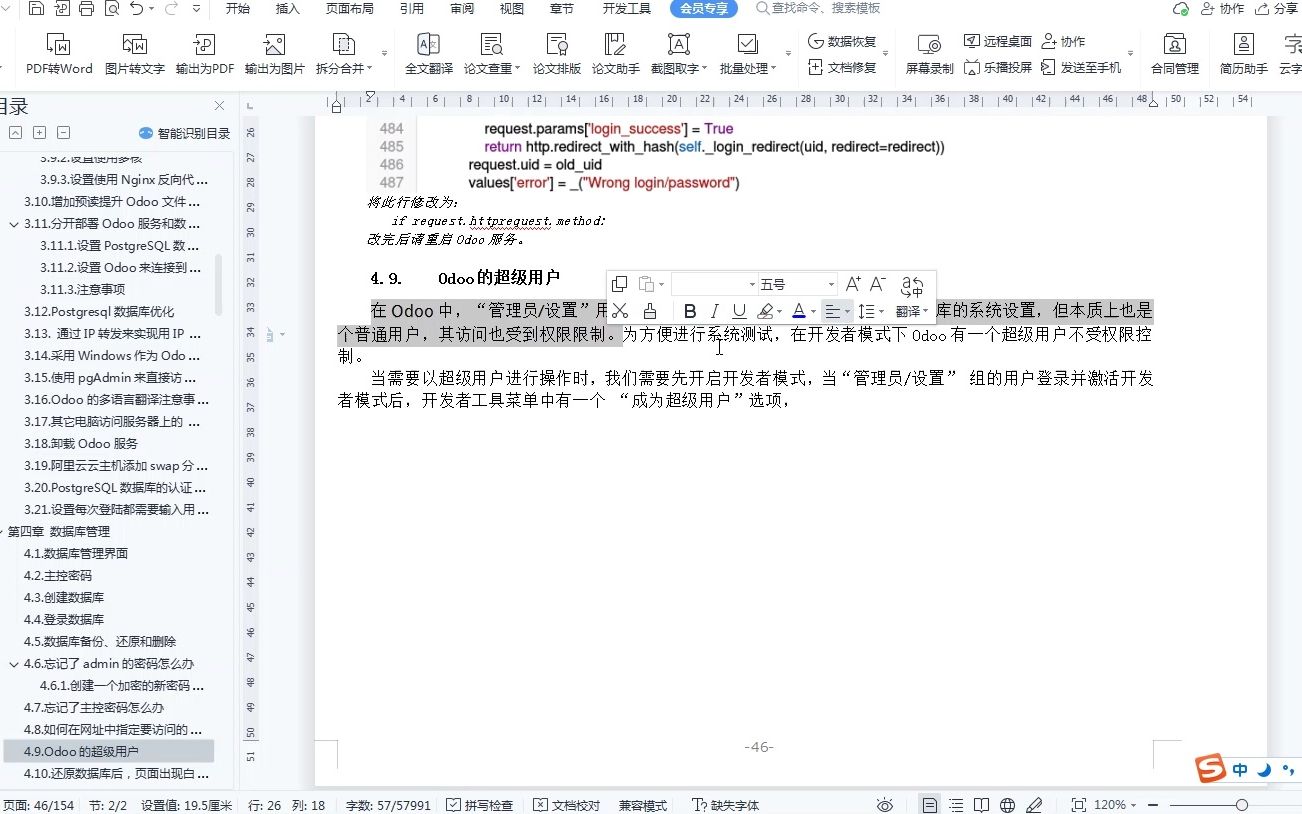Toggle underline on the selected text

(x=739, y=311)
